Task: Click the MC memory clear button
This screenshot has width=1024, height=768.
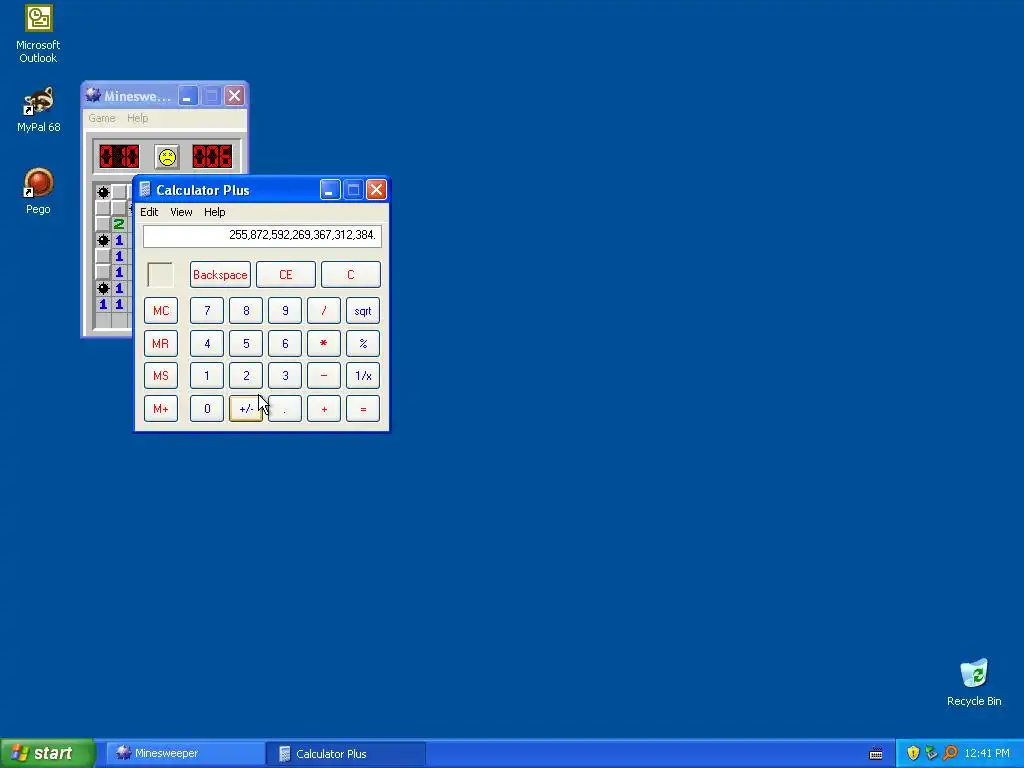Action: point(161,311)
